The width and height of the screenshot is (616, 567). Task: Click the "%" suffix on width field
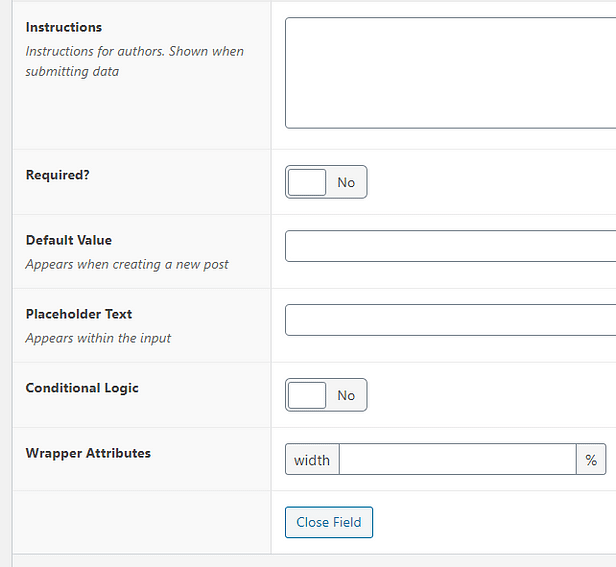[x=591, y=460]
